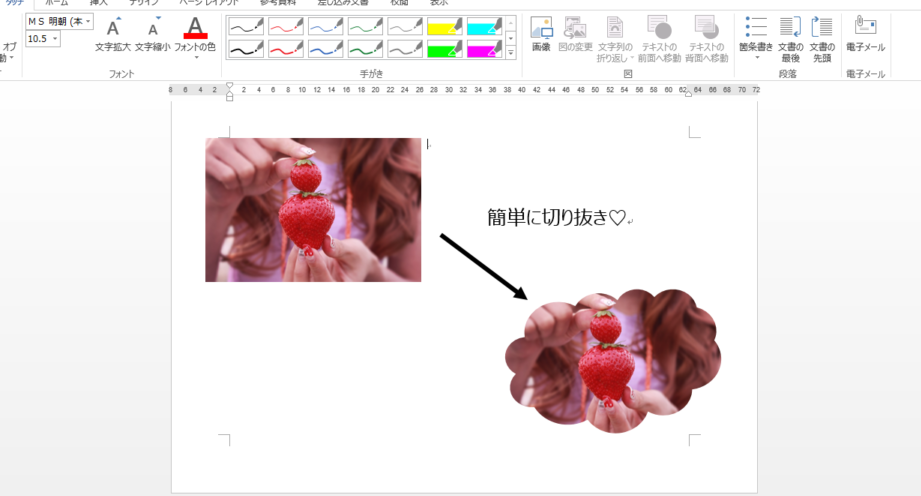This screenshot has height=496, width=921.
Task: Select the thick black pen
Action: tap(246, 49)
